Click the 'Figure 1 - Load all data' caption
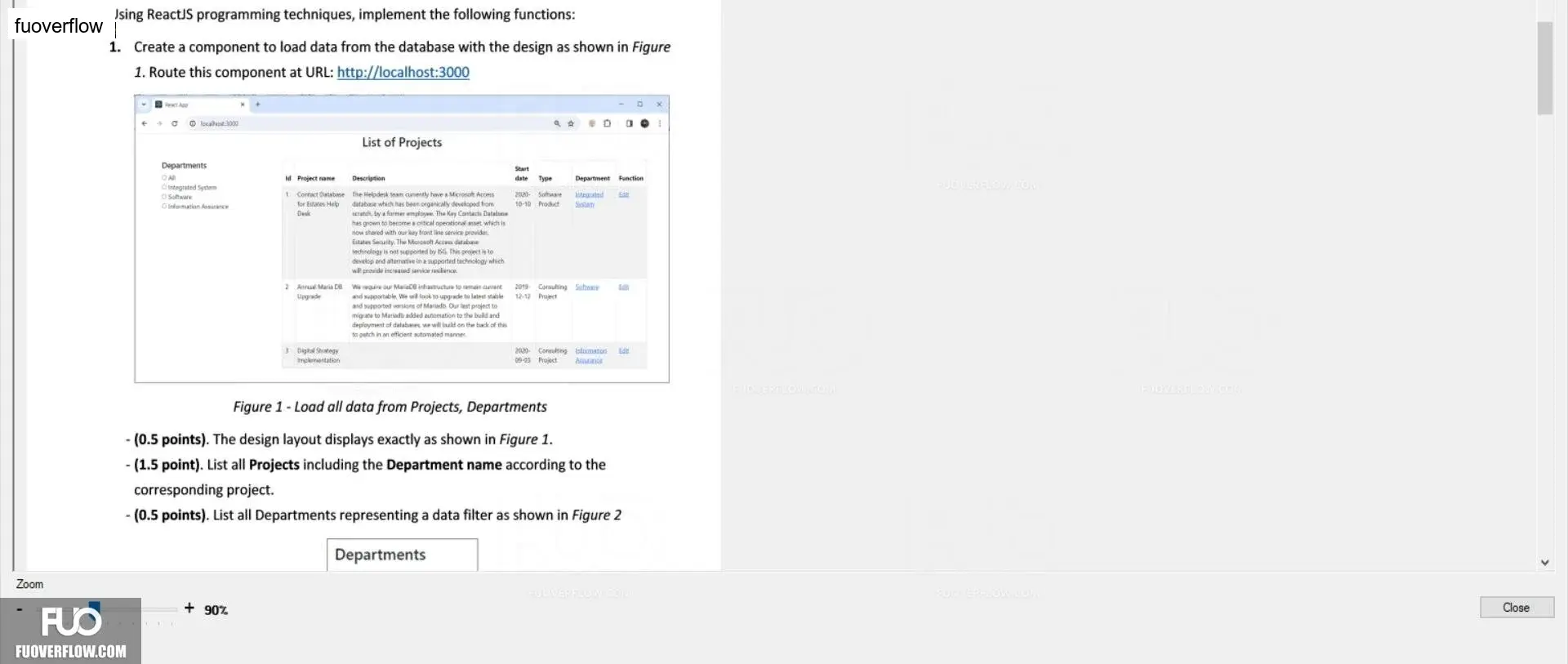The width and height of the screenshot is (1568, 664). point(390,407)
